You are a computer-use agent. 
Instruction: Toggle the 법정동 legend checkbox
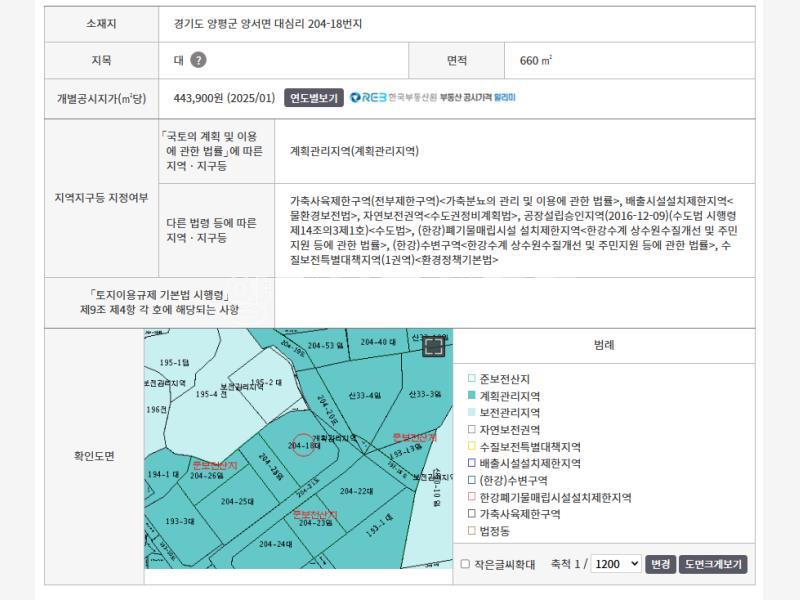471,530
